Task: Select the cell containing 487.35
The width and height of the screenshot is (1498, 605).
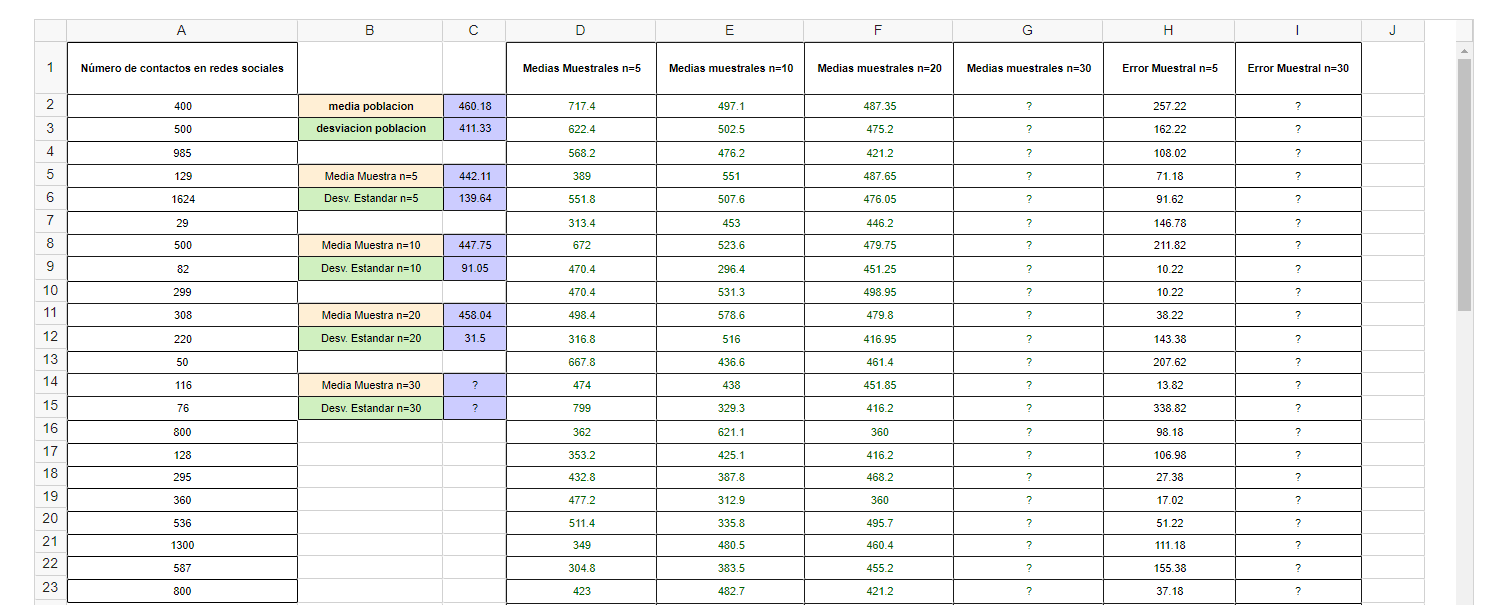Action: pos(878,106)
